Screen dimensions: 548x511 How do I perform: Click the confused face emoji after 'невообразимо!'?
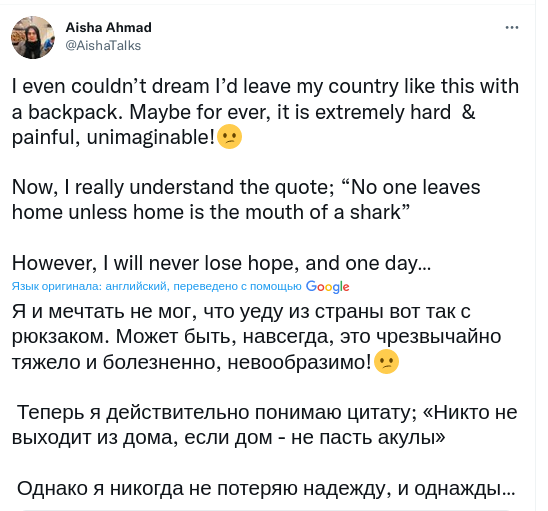pyautogui.click(x=387, y=361)
